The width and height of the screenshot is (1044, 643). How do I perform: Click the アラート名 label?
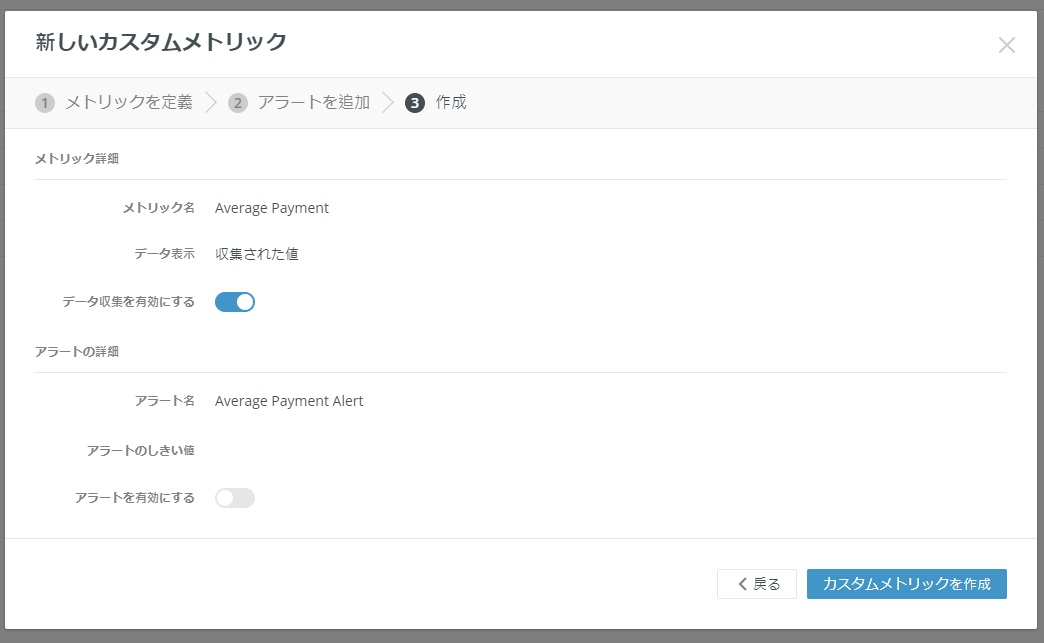pos(164,401)
